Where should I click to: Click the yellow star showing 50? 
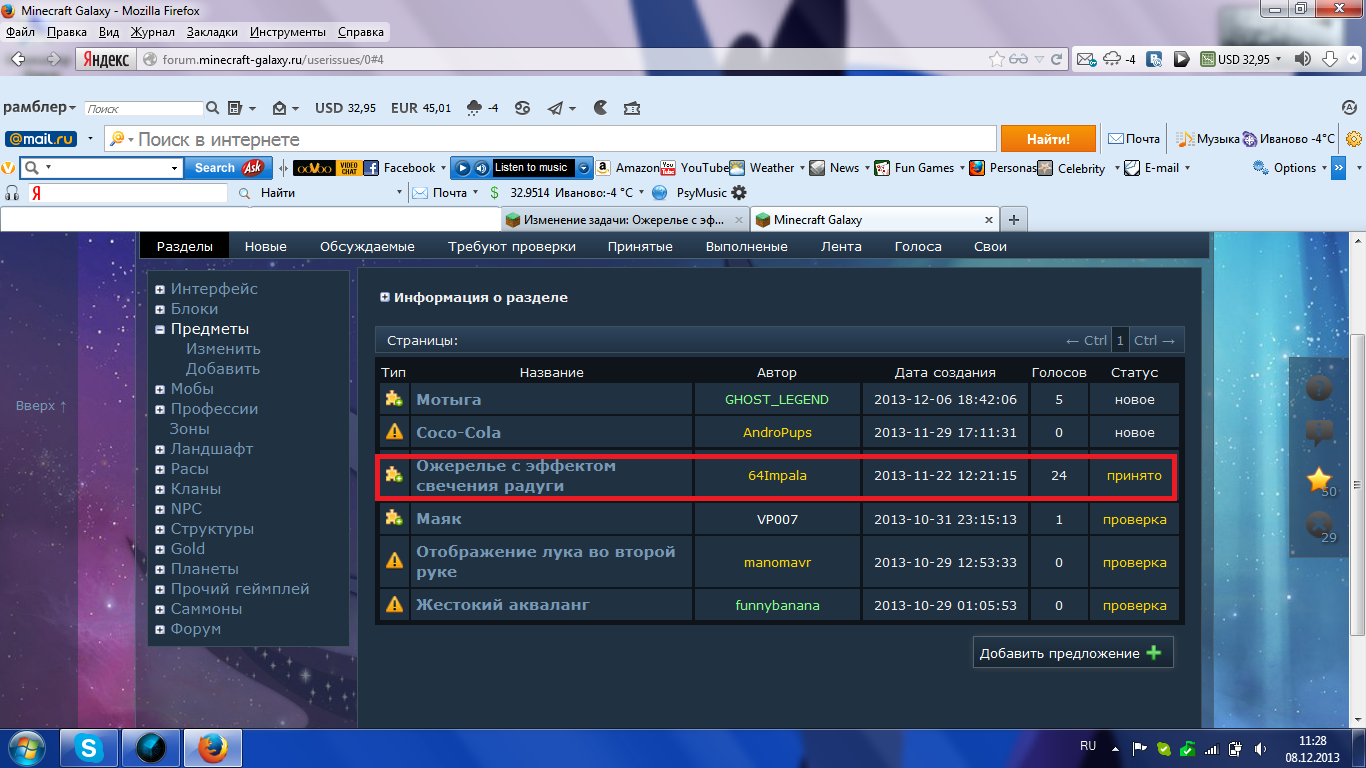point(1320,480)
